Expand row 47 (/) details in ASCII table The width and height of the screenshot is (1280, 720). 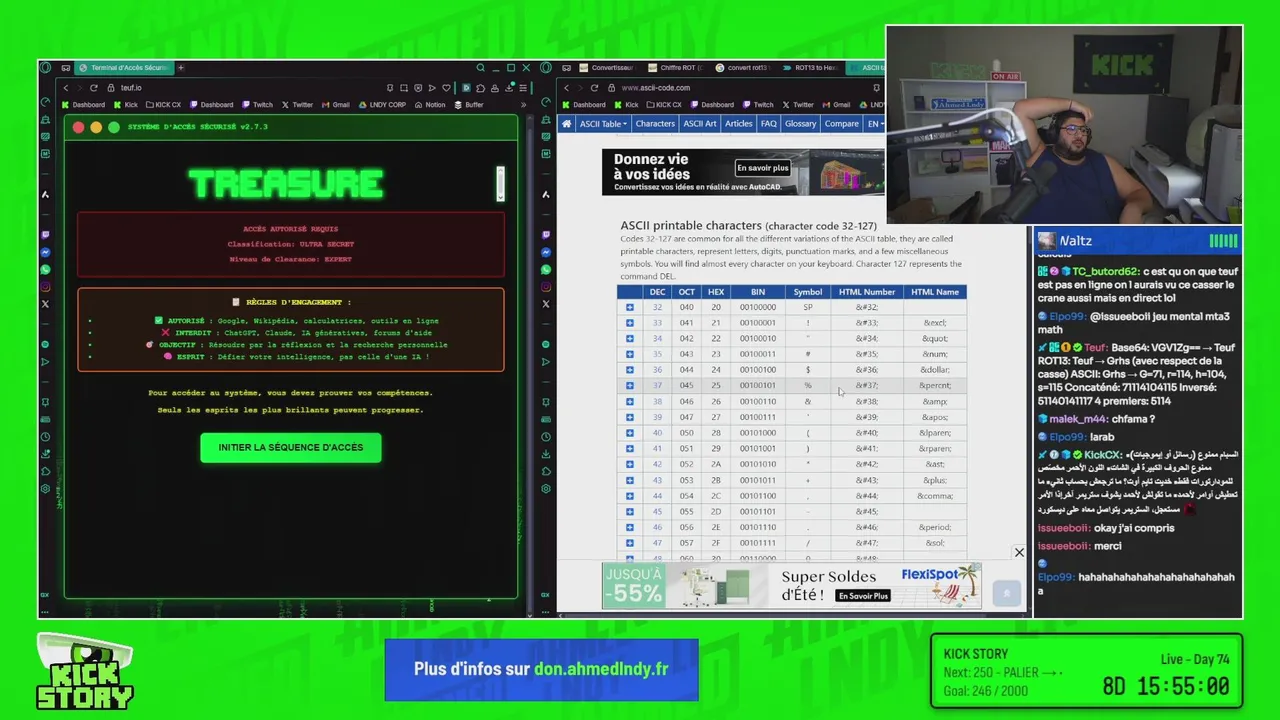(629, 543)
